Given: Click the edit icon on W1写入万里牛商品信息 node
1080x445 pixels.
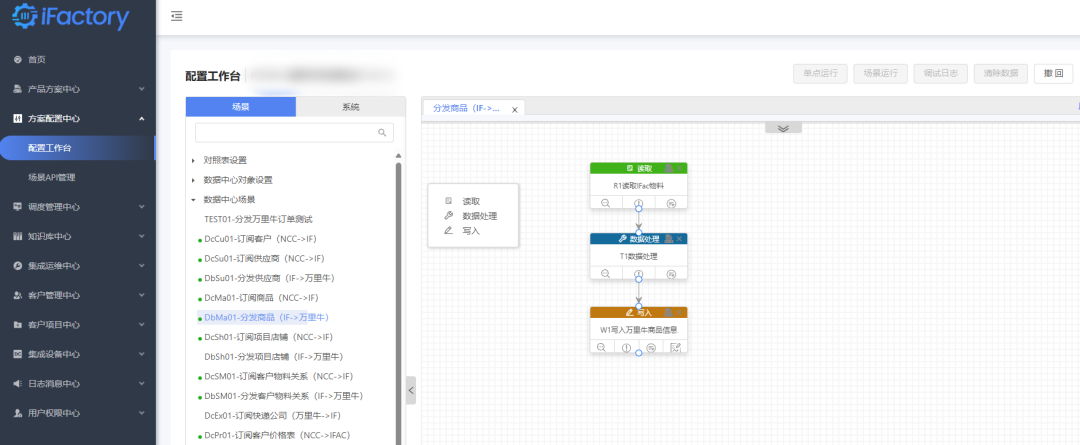Looking at the screenshot, I should click(x=675, y=347).
